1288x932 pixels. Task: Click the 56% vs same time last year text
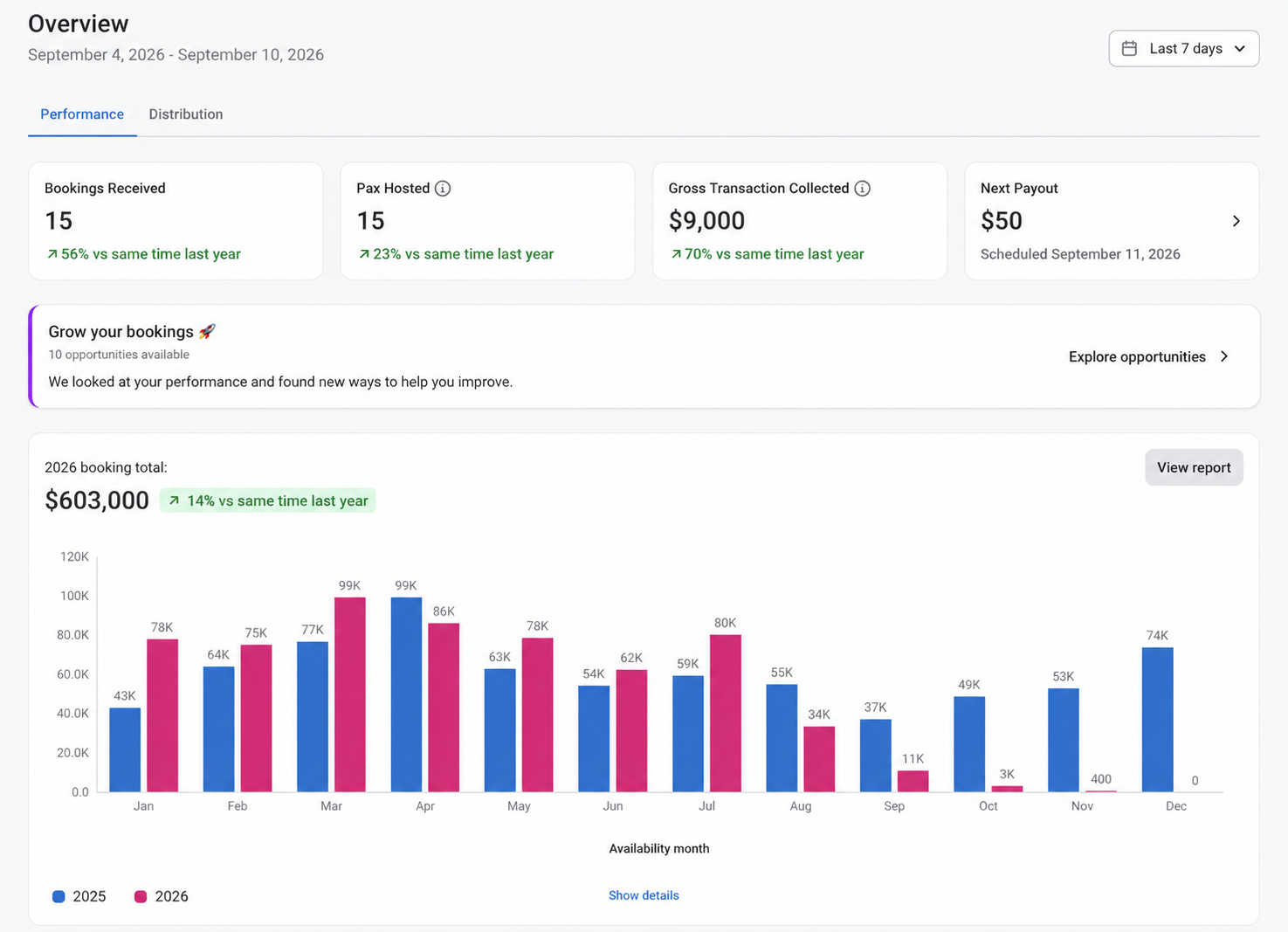point(151,254)
